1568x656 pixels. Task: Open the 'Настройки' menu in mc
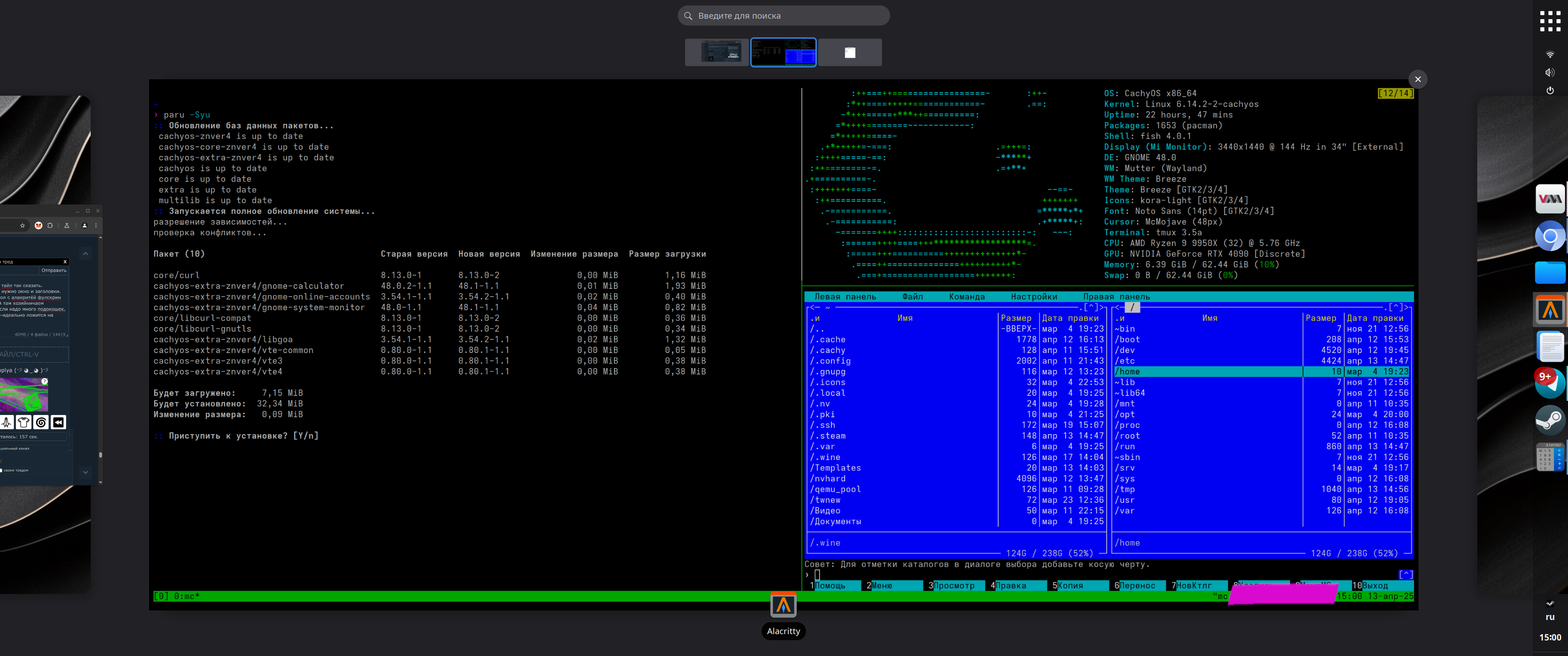1034,297
